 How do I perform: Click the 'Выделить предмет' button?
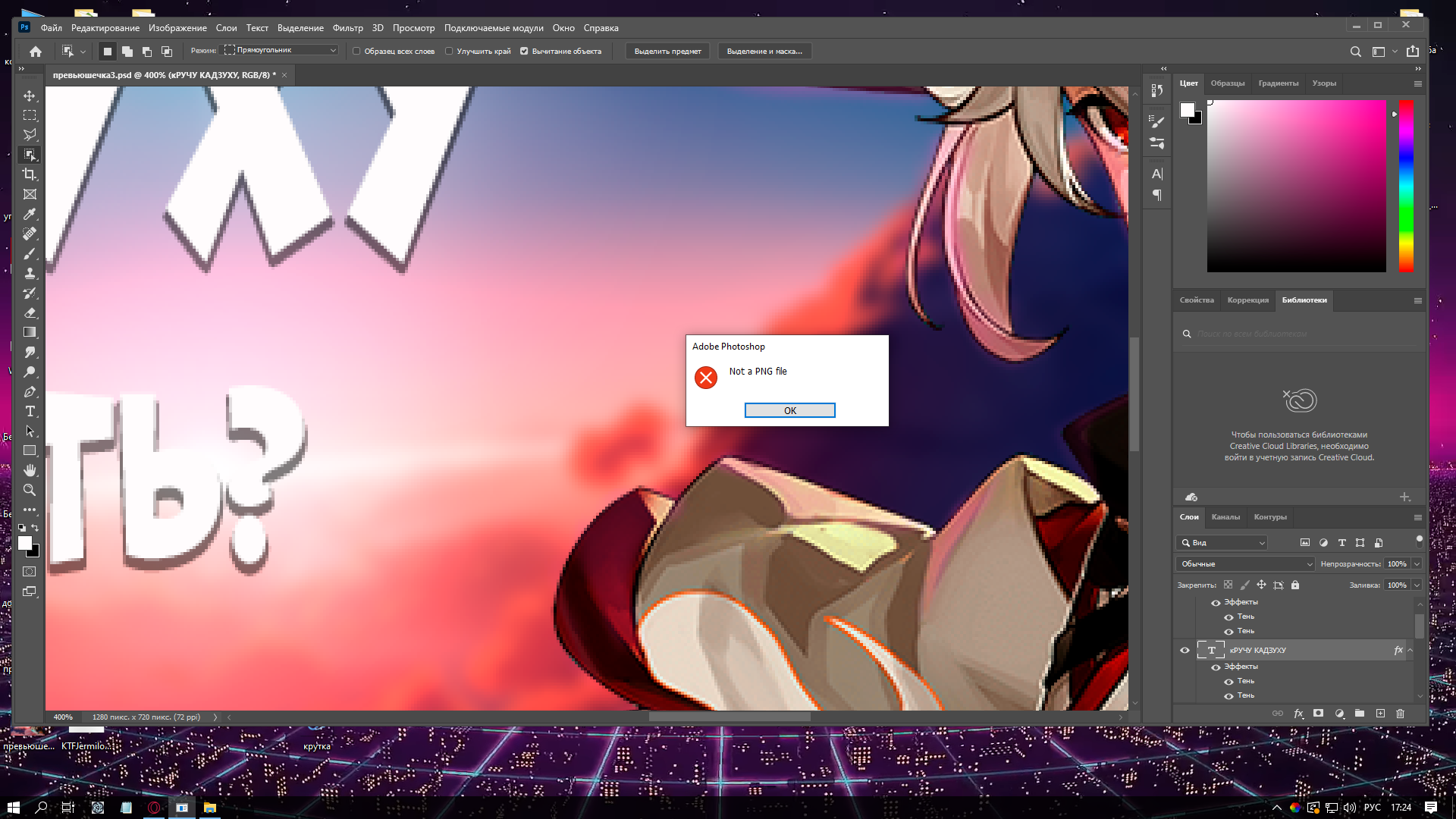coord(667,52)
